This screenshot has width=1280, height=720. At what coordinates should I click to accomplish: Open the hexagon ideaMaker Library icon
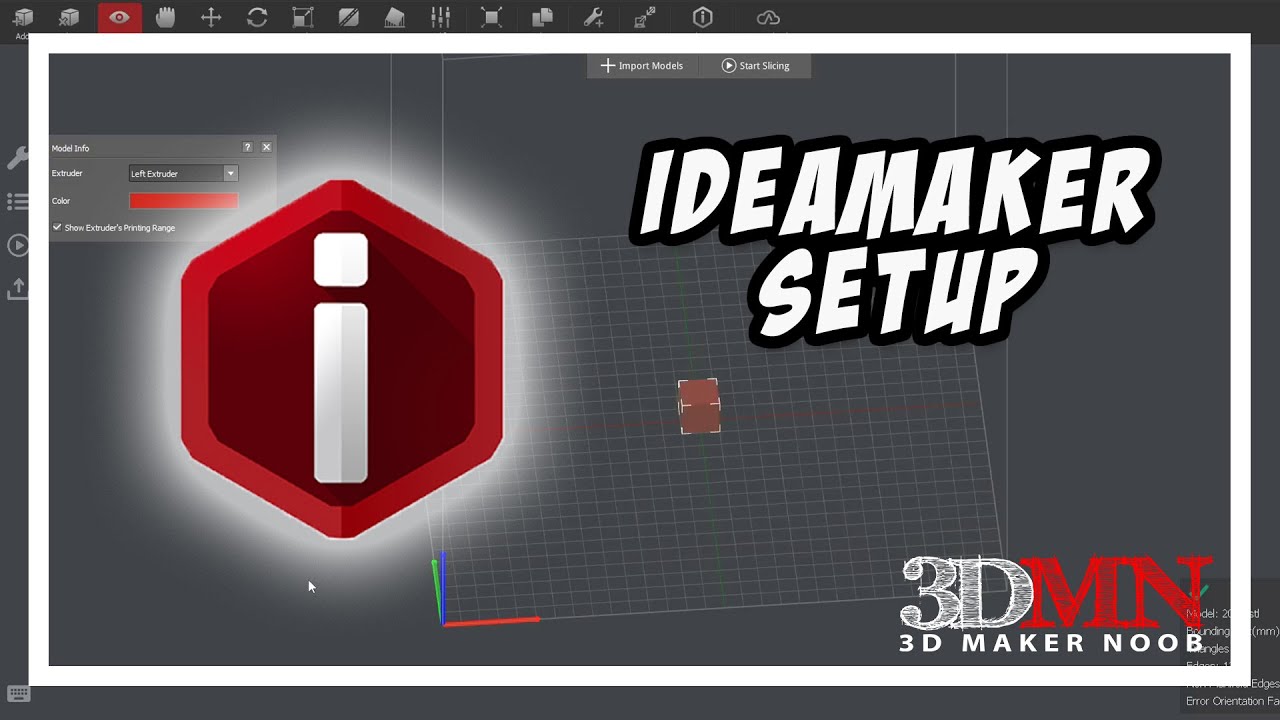[703, 17]
